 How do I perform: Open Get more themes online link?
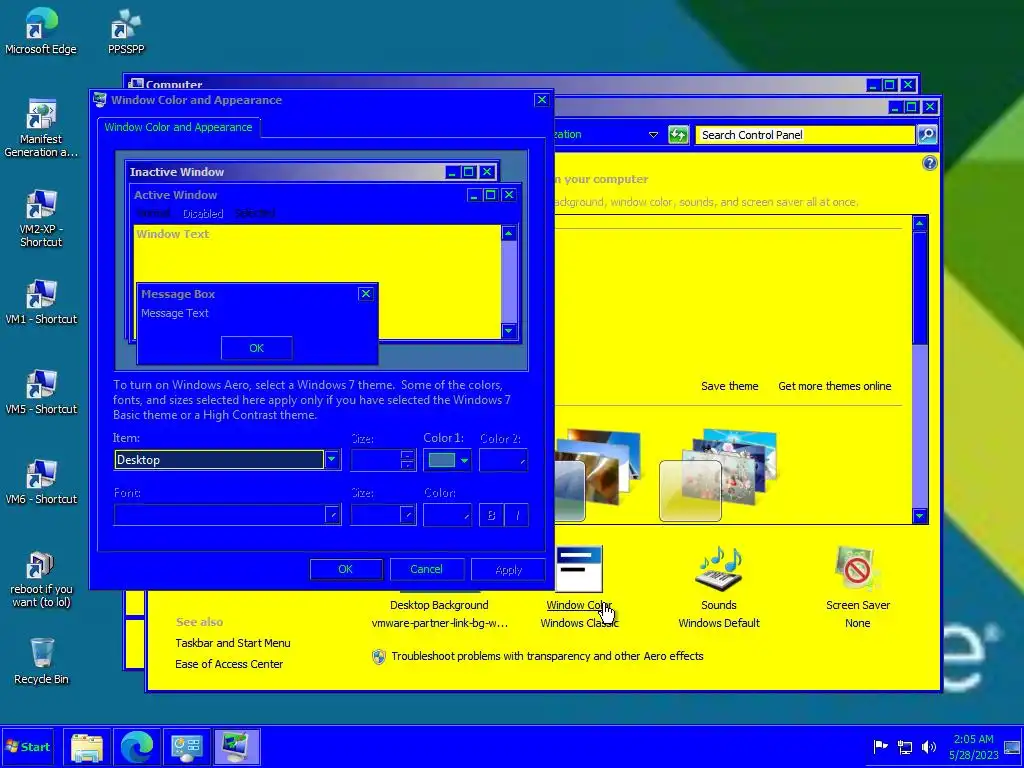click(835, 386)
